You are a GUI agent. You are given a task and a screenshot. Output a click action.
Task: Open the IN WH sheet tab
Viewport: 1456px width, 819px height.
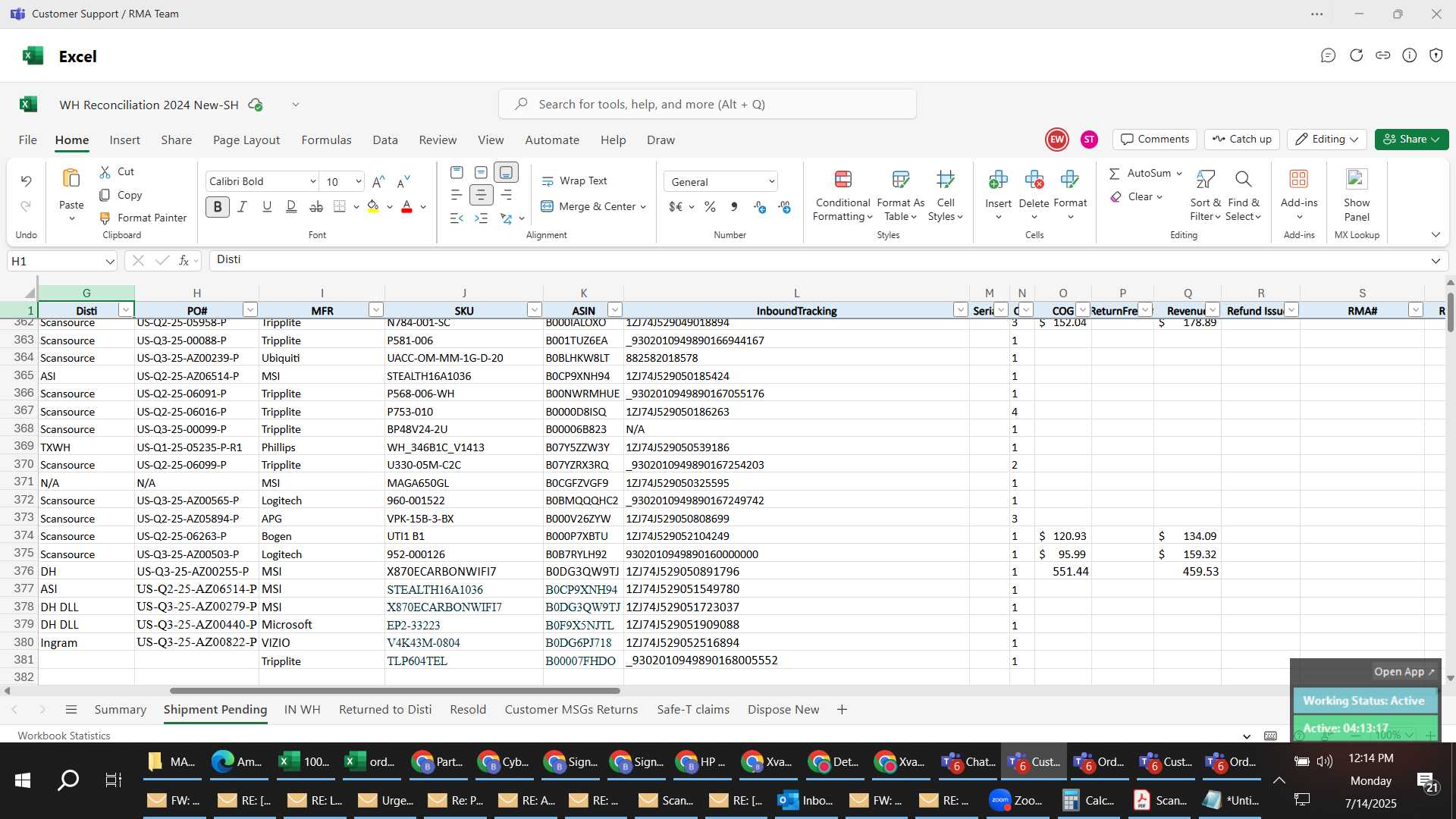[x=303, y=709]
